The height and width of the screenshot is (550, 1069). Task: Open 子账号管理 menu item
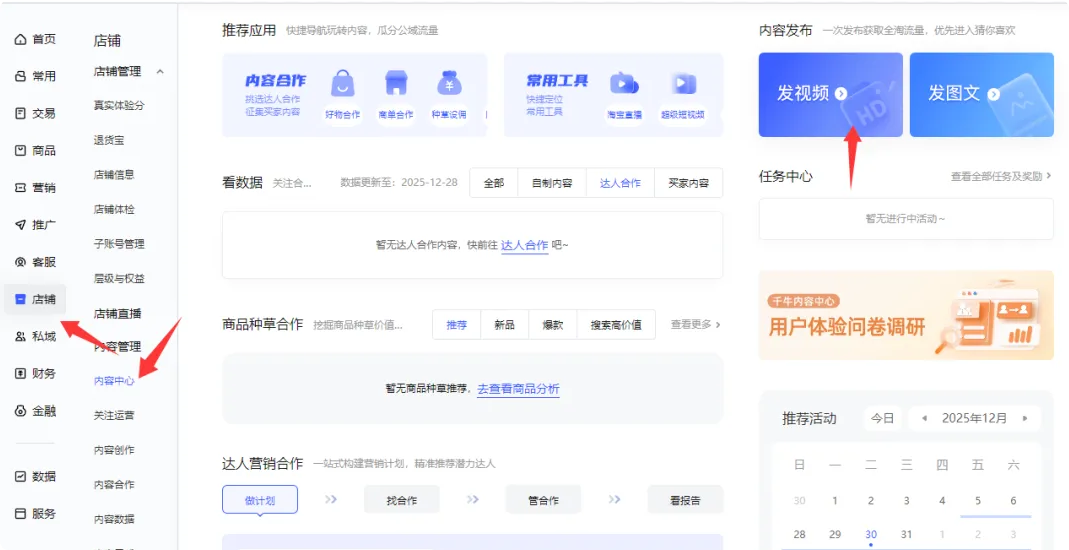119,243
